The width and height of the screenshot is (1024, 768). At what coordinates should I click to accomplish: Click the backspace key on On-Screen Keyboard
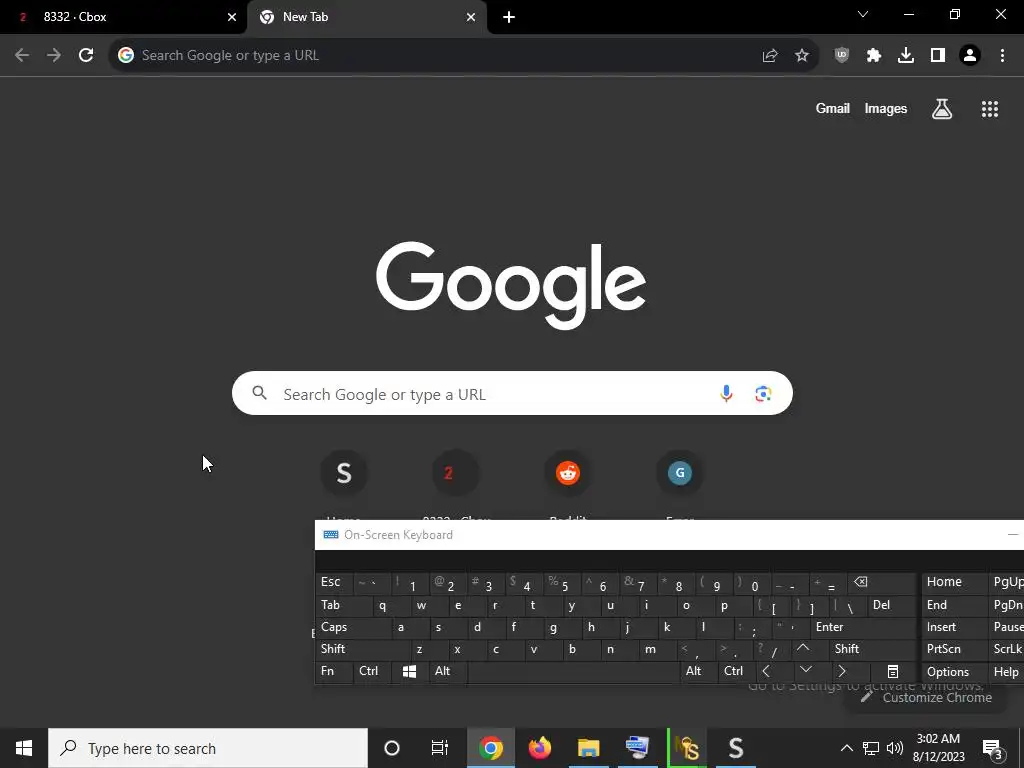coord(882,583)
